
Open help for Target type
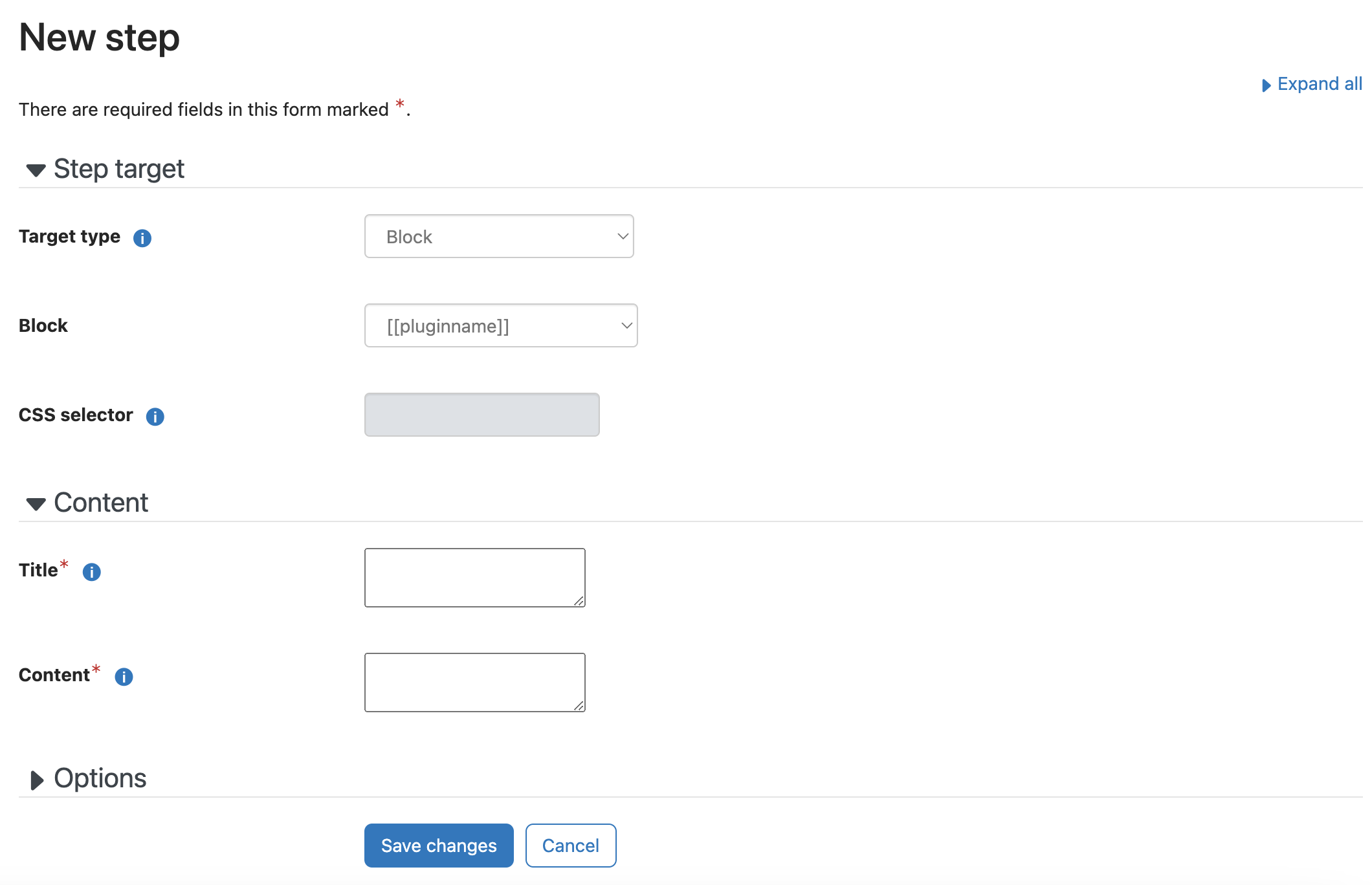(x=142, y=238)
